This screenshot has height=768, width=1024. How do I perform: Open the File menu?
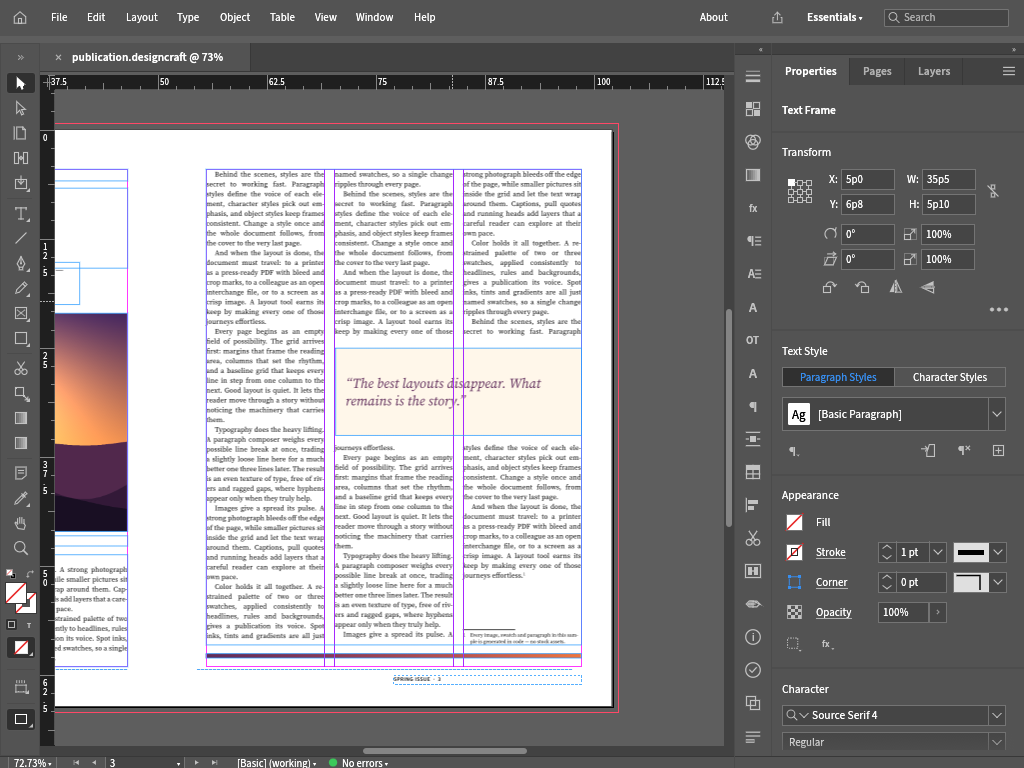(x=59, y=18)
